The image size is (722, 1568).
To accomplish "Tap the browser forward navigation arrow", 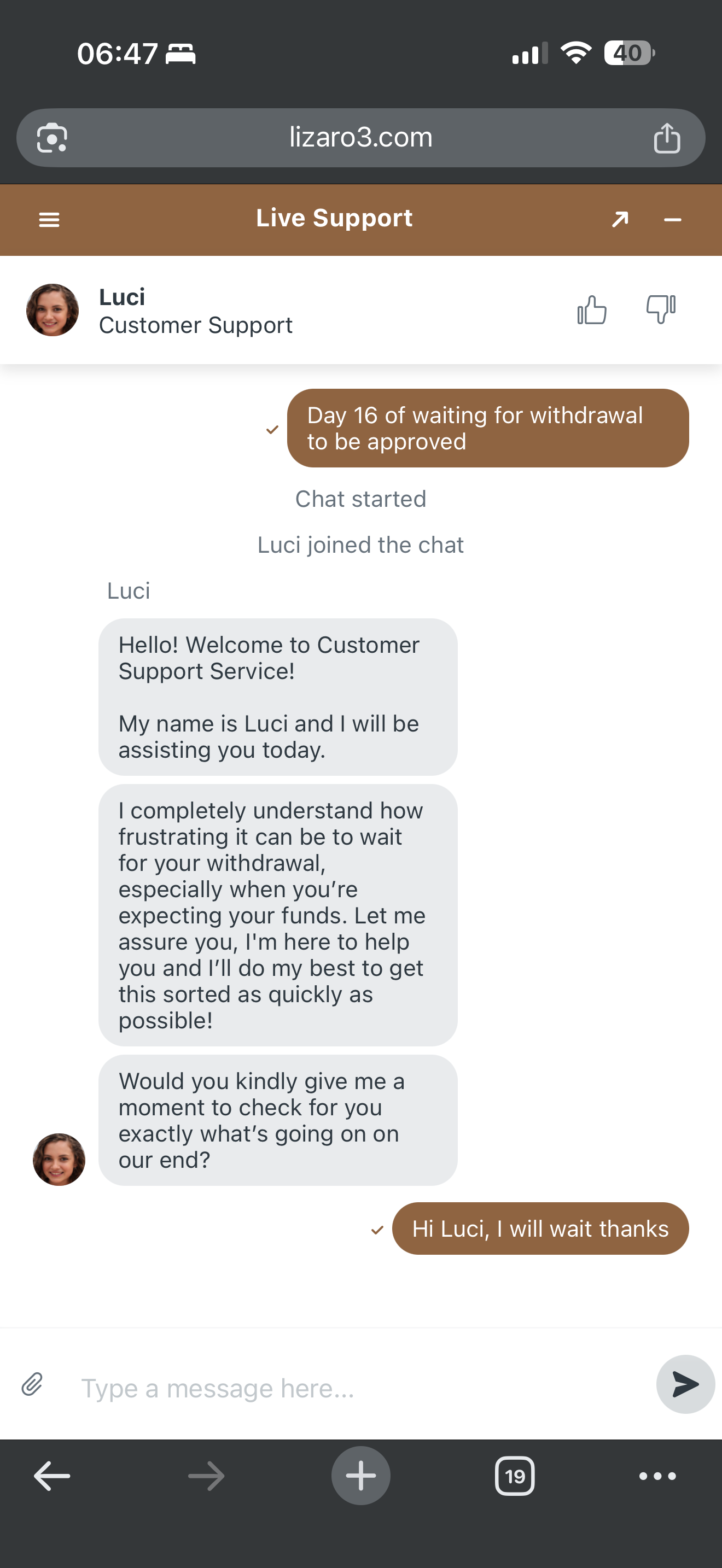I will tap(206, 1476).
